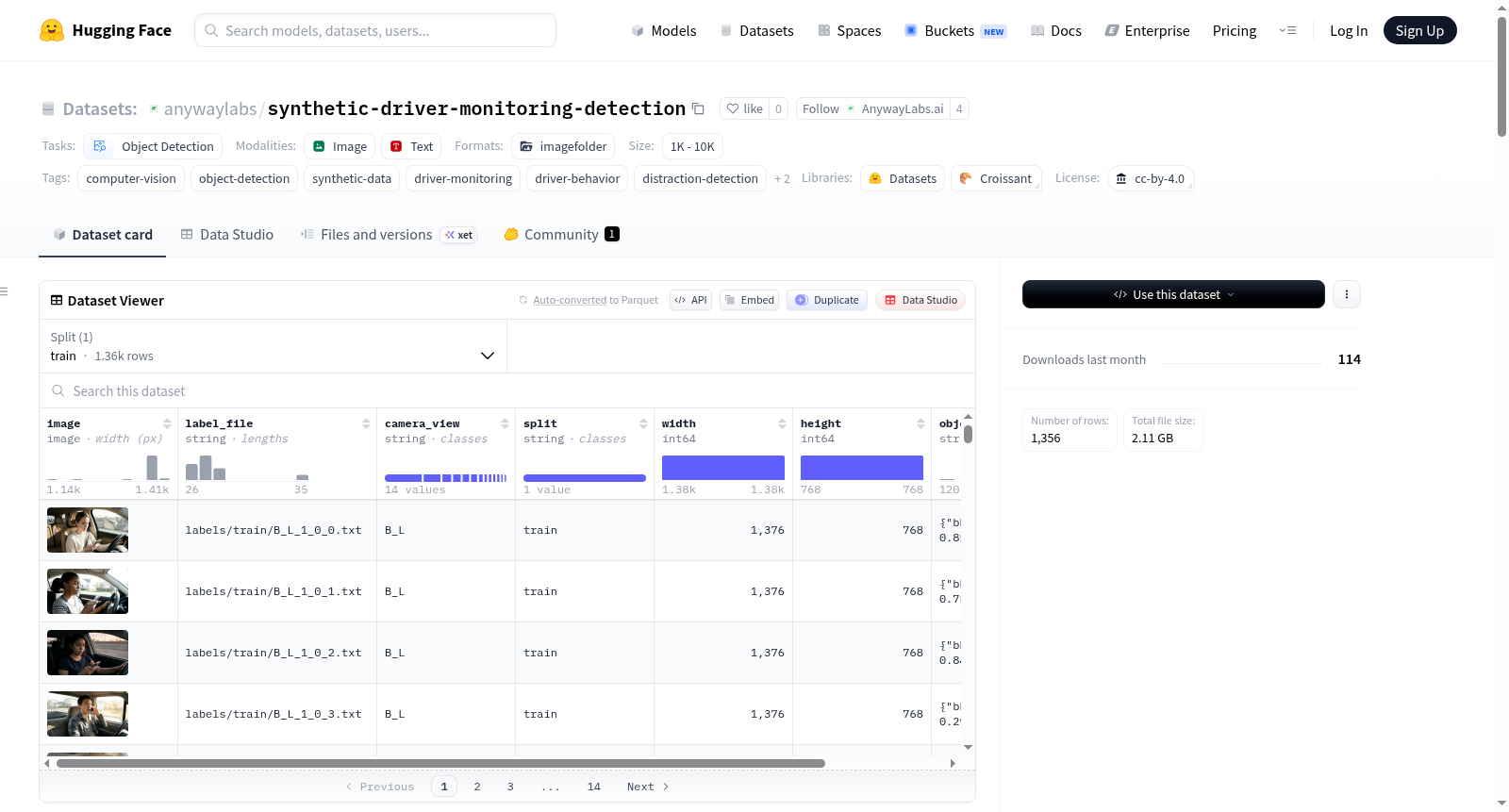Sort the image column using its arrows
The height and width of the screenshot is (812, 1509).
tap(167, 423)
